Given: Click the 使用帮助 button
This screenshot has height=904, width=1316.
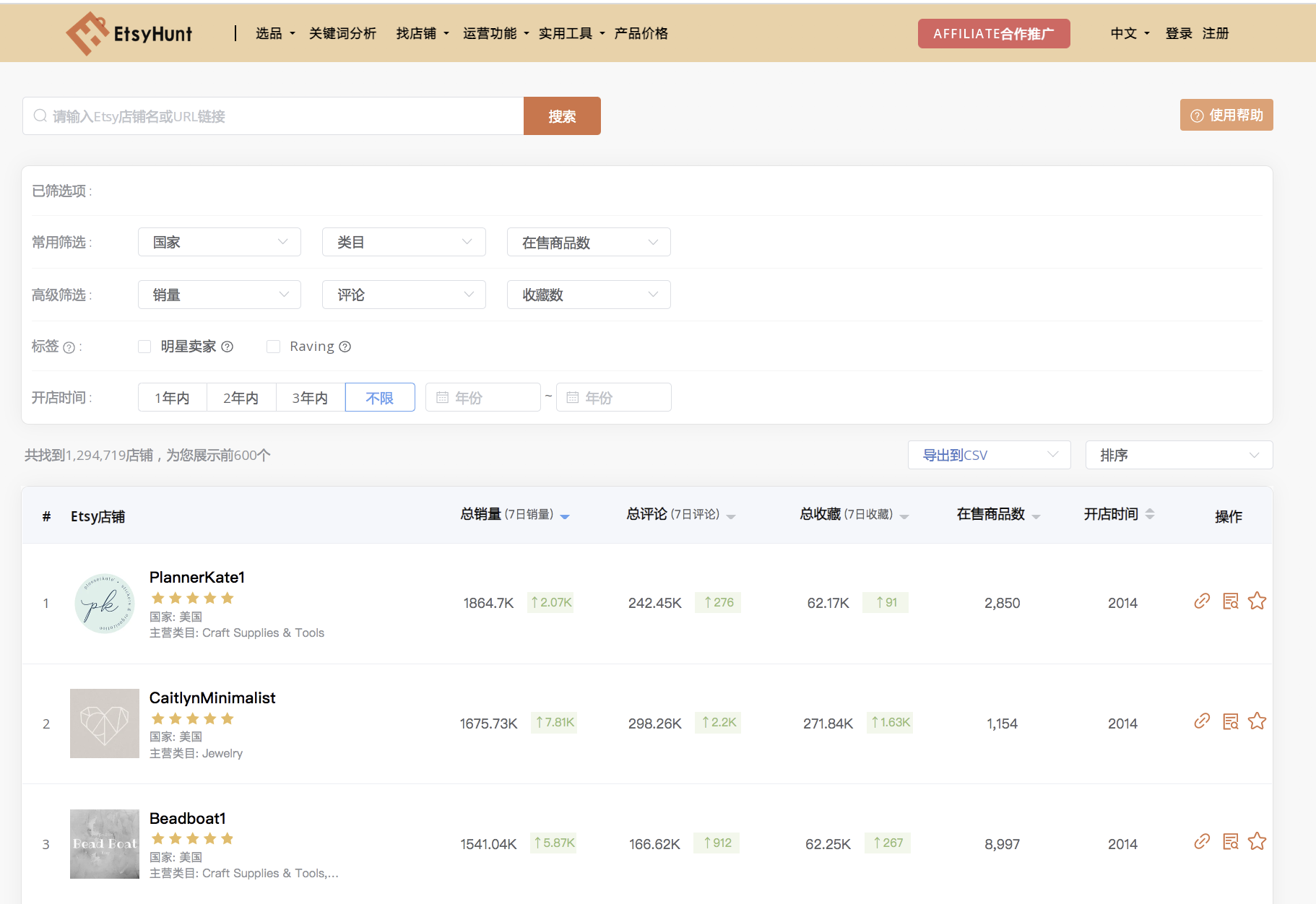Looking at the screenshot, I should coord(1226,115).
